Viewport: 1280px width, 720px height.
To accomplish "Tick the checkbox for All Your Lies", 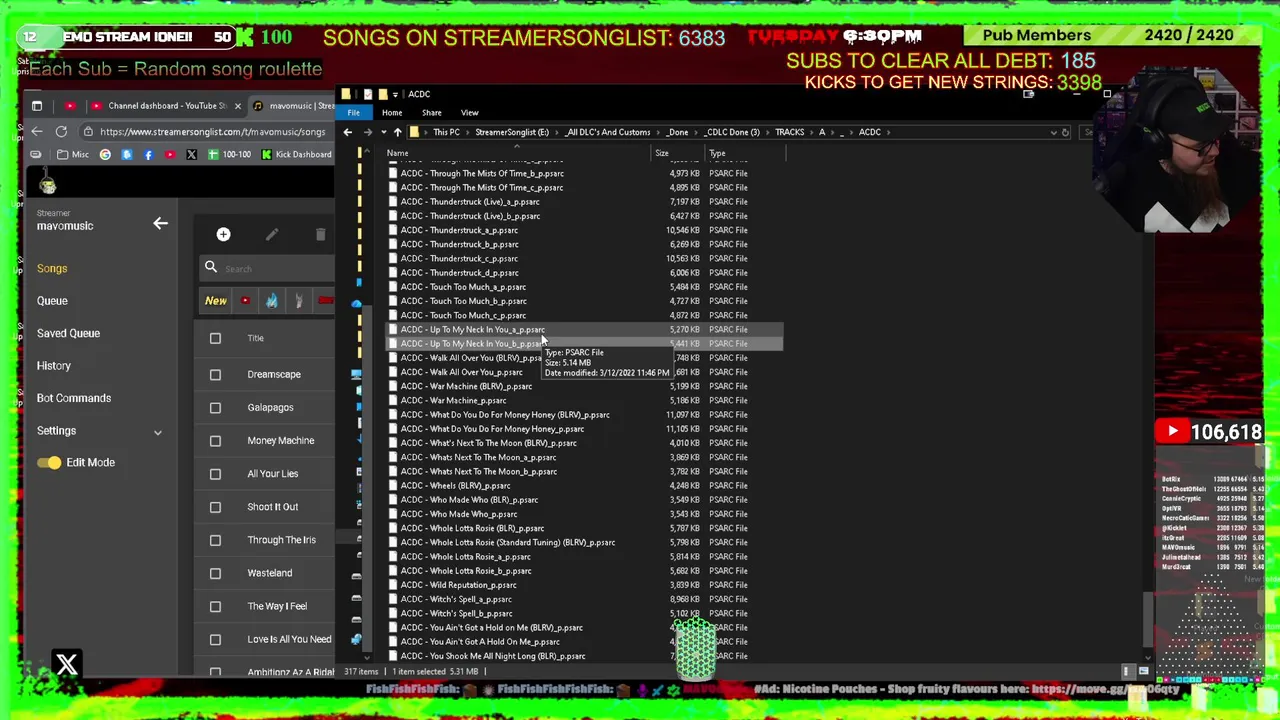I will pyautogui.click(x=215, y=473).
